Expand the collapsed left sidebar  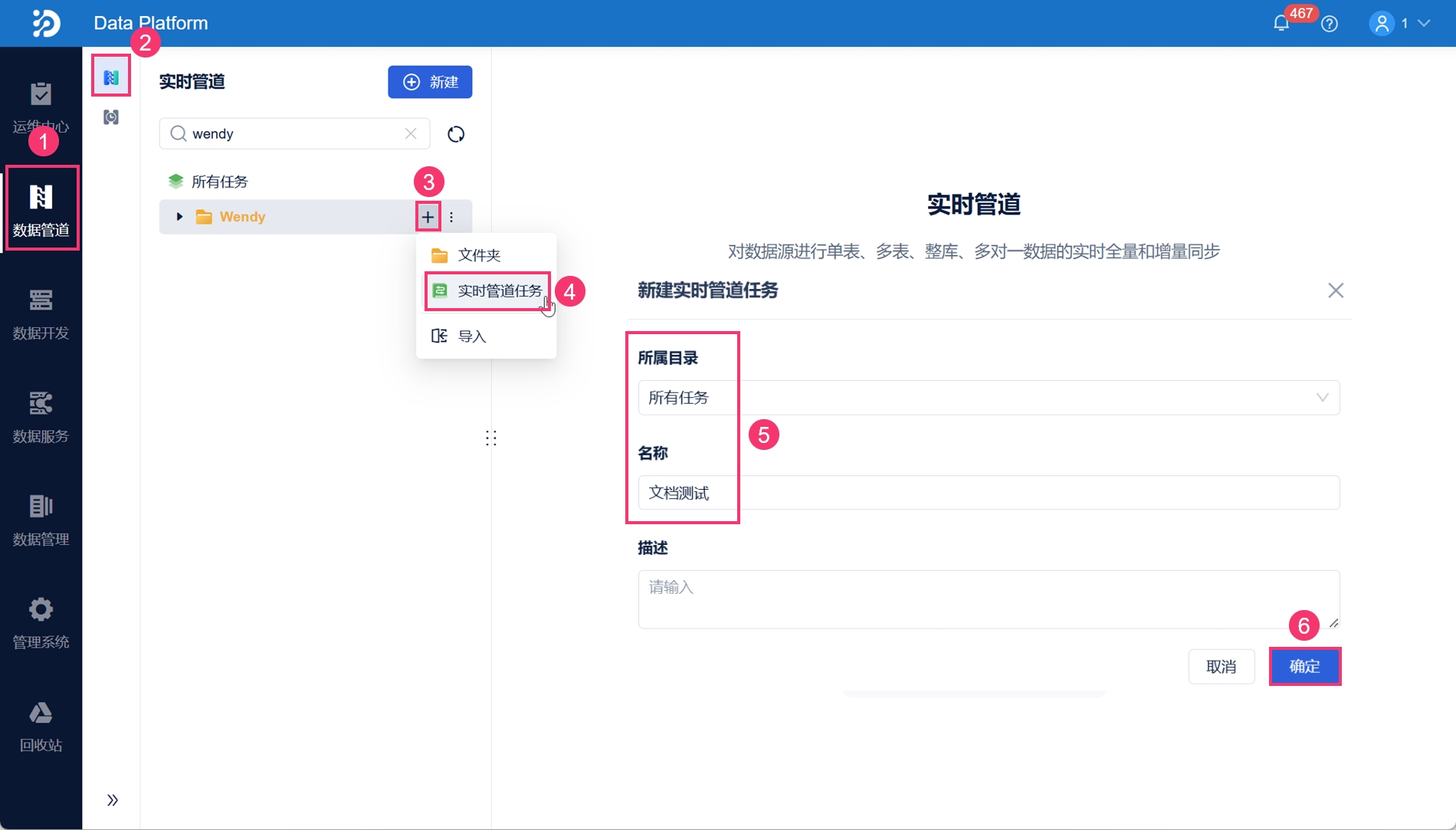(x=113, y=800)
